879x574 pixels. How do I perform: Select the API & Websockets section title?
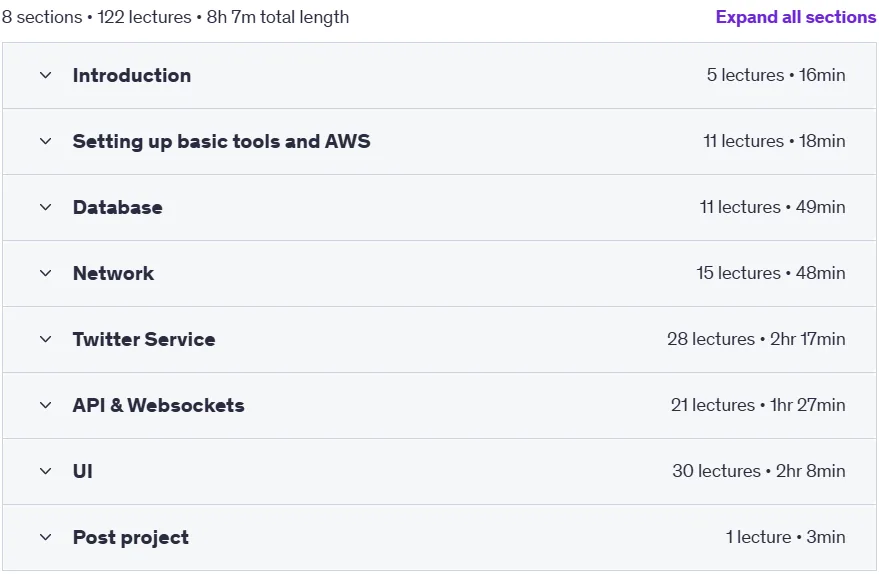[x=159, y=405]
